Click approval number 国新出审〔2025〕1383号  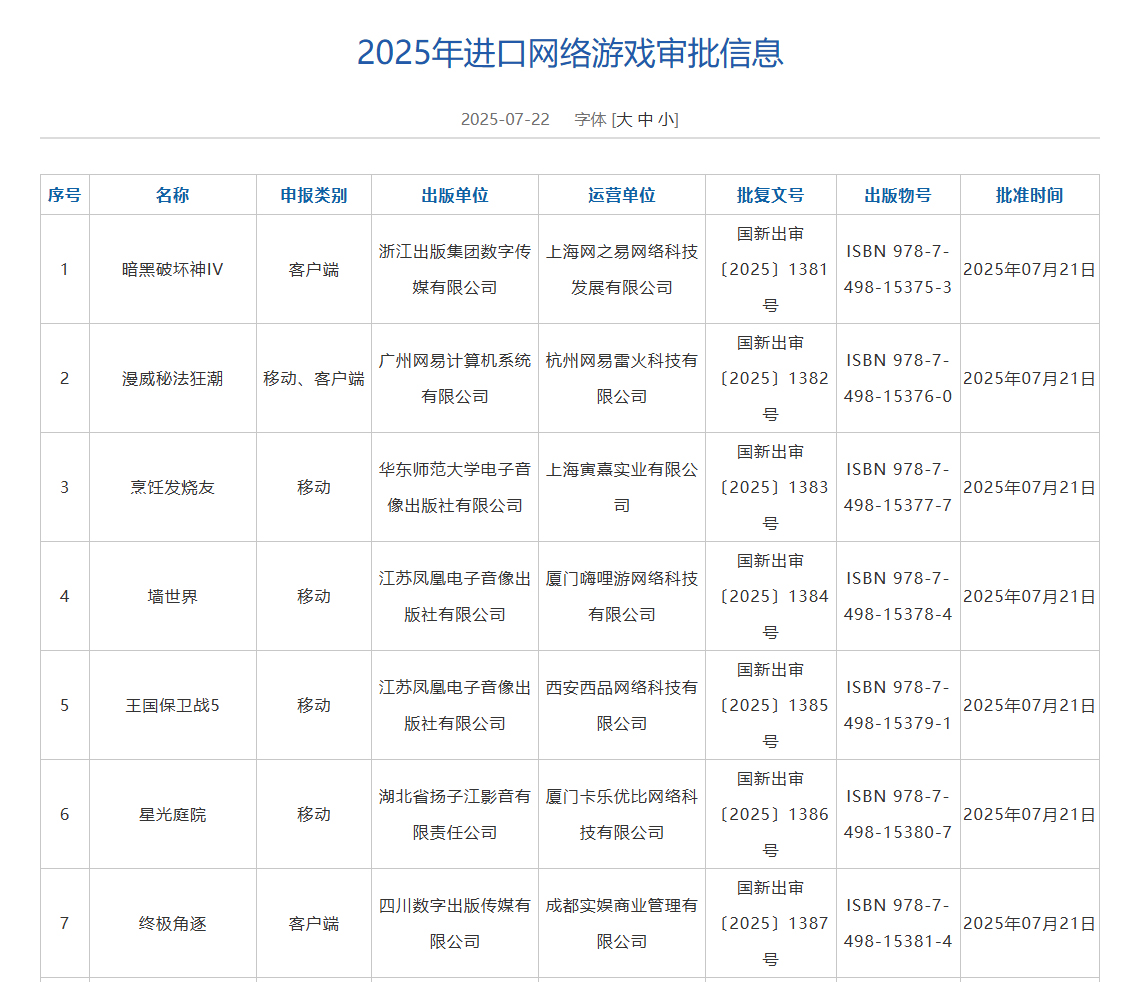(771, 488)
